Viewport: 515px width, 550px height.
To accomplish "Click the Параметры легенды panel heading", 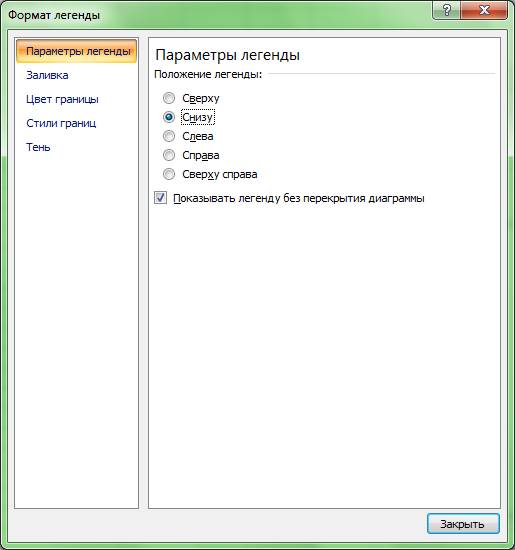I will 227,55.
